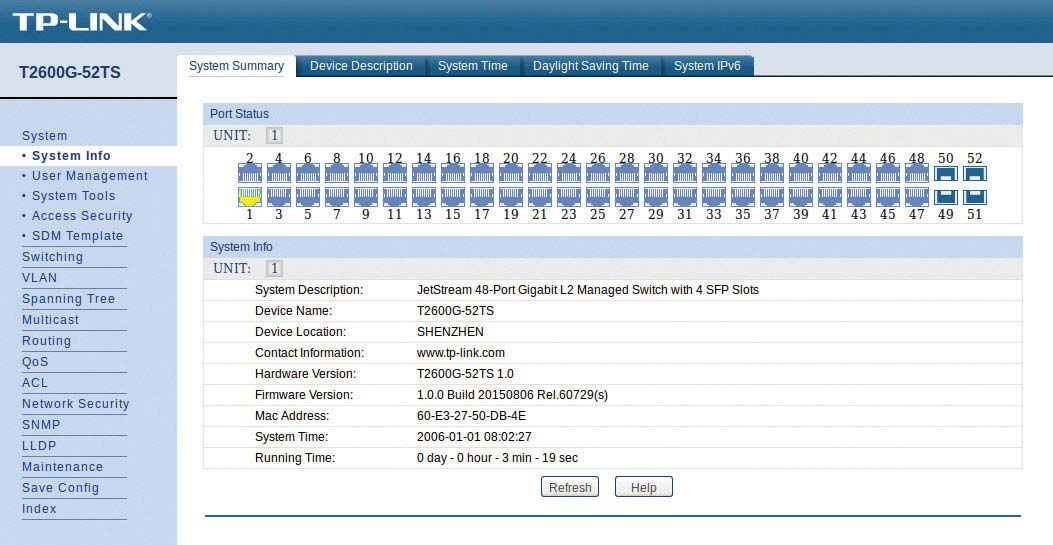The image size is (1053, 545).
Task: Expand the VLAN menu
Action: (40, 277)
